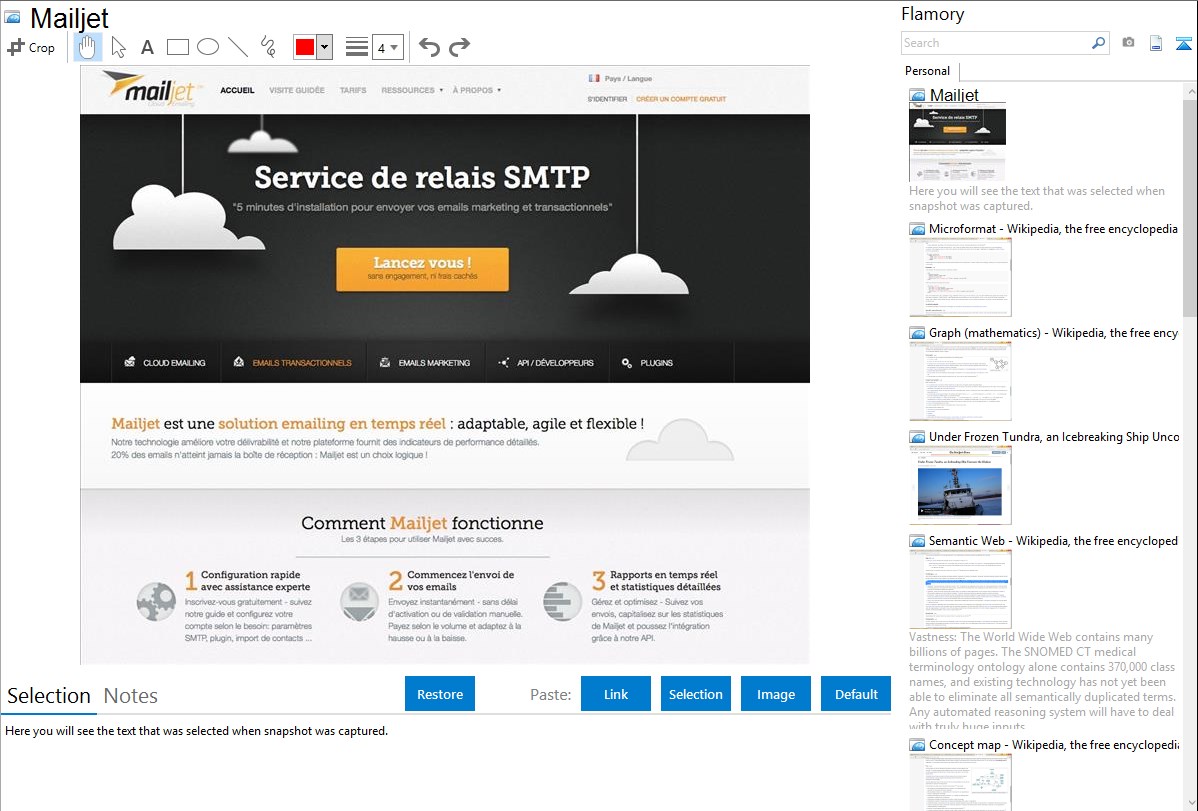Activate the hand pan tool
This screenshot has width=1198, height=811.
[87, 47]
